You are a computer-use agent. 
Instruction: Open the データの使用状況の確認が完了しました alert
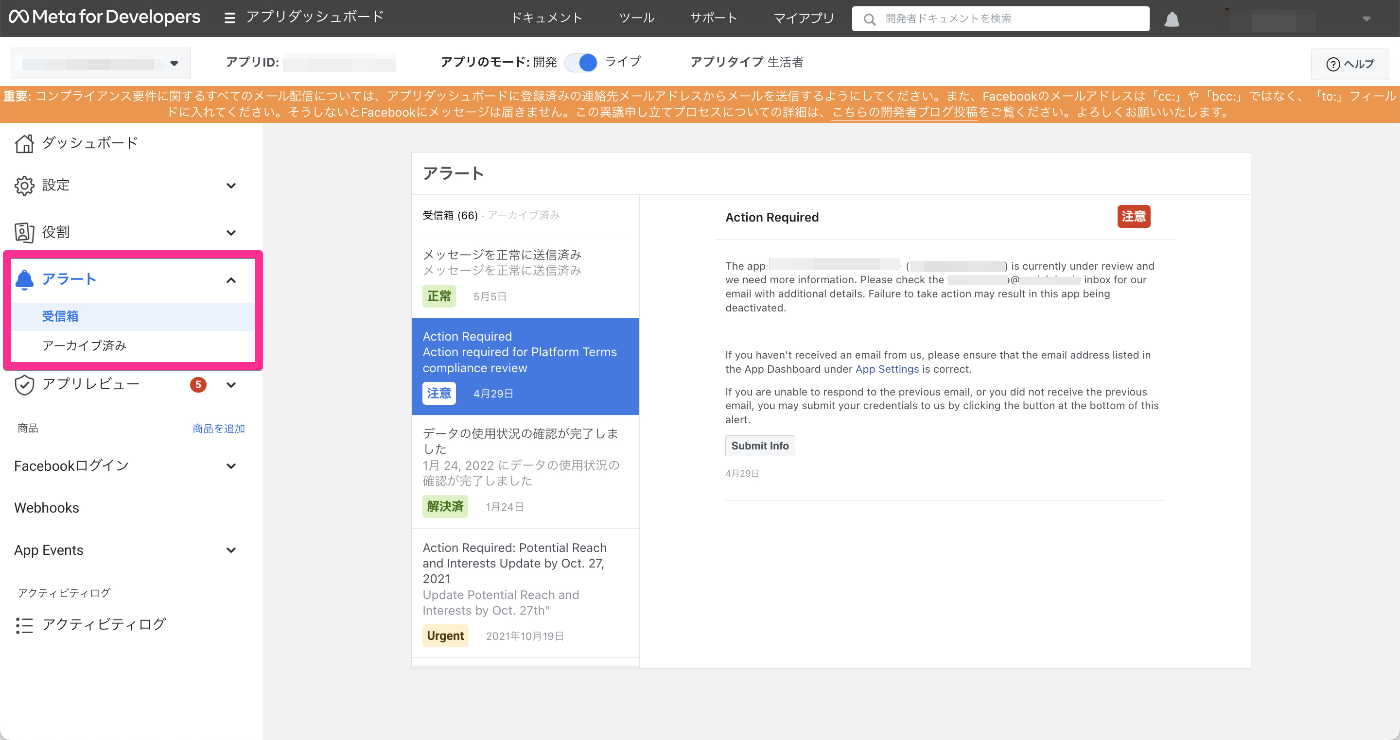(525, 471)
